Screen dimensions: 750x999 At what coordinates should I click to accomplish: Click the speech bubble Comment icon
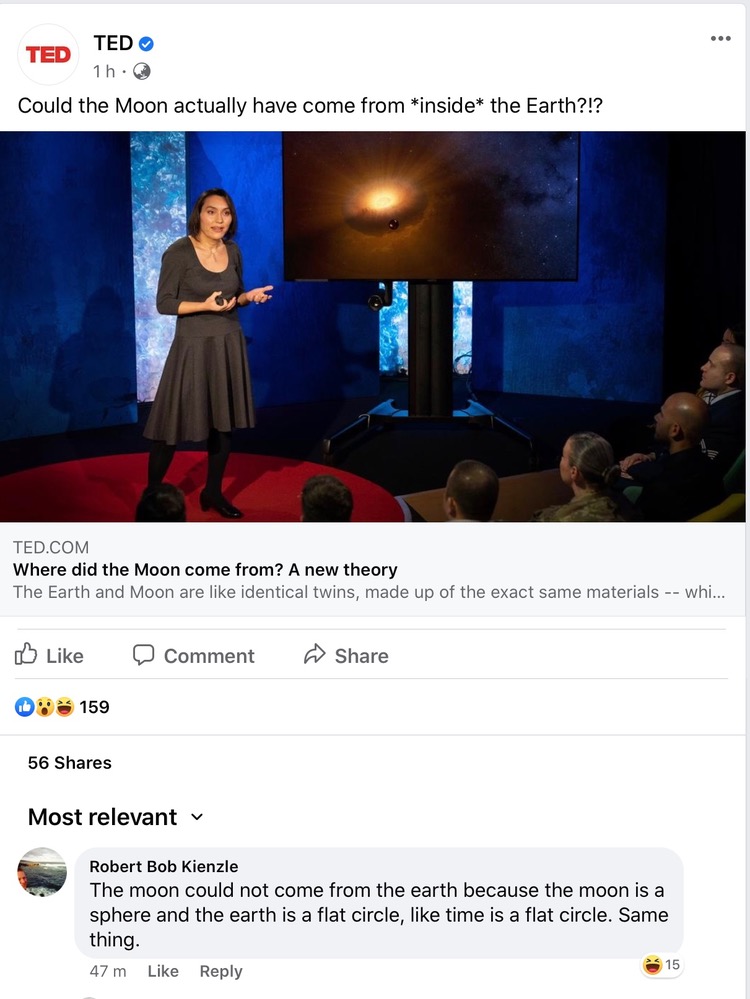tap(143, 655)
